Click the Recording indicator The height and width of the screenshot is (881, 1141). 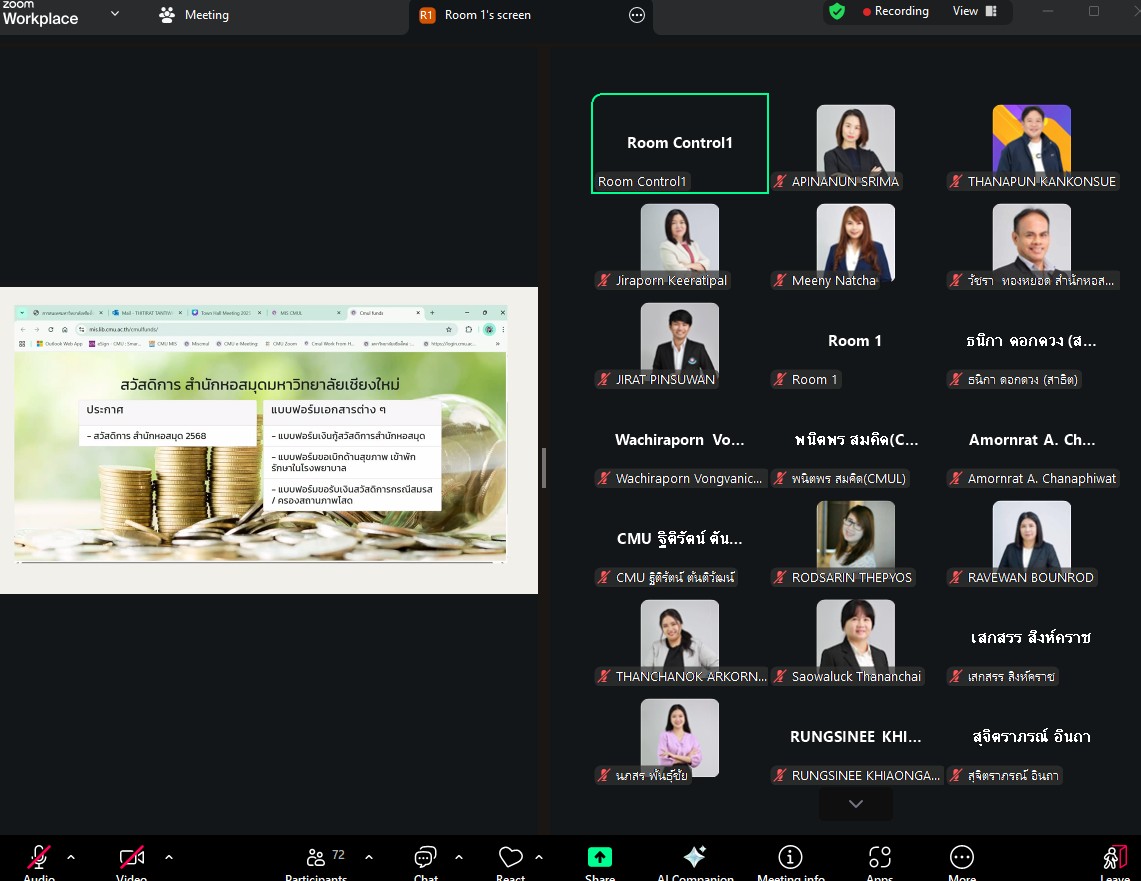896,11
